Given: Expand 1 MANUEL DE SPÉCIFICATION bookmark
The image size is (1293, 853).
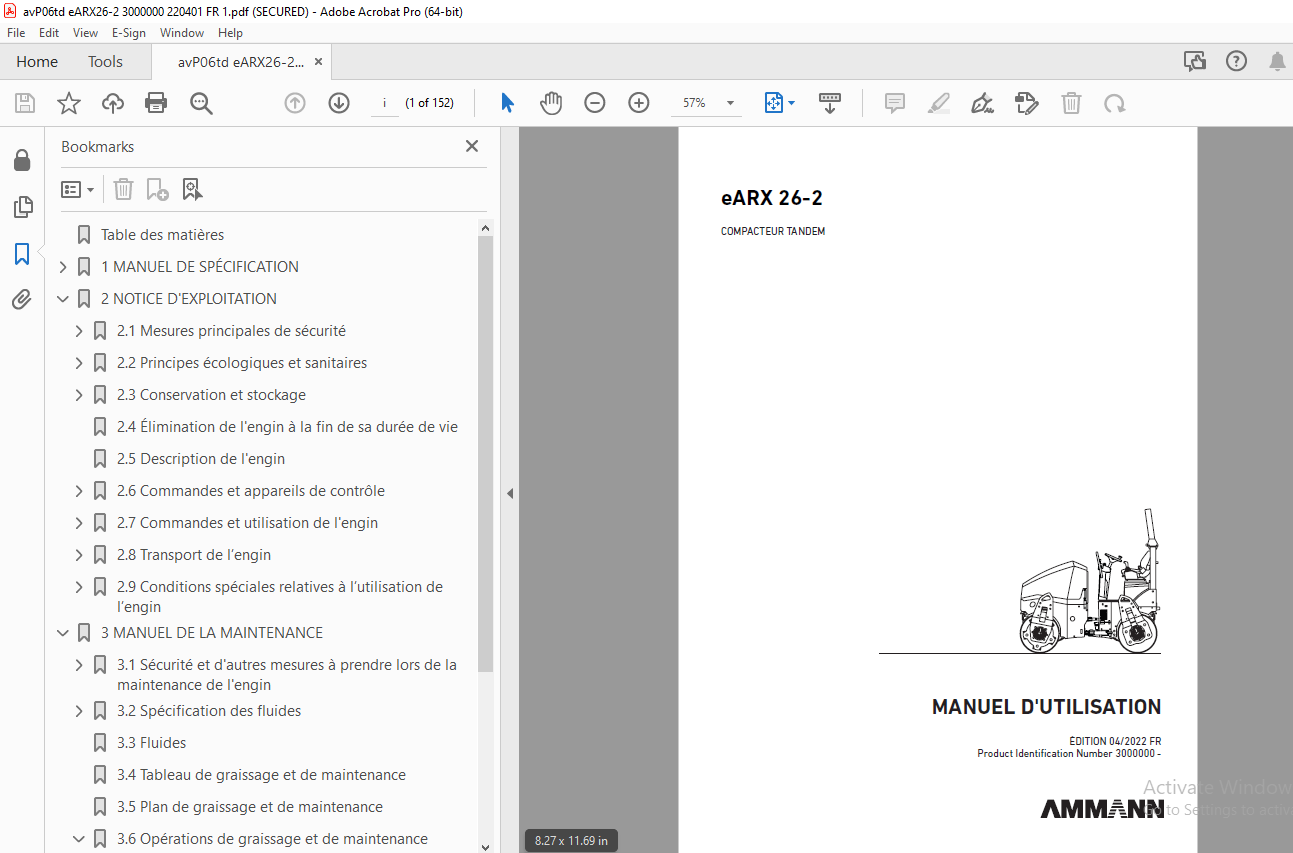Looking at the screenshot, I should click(63, 267).
